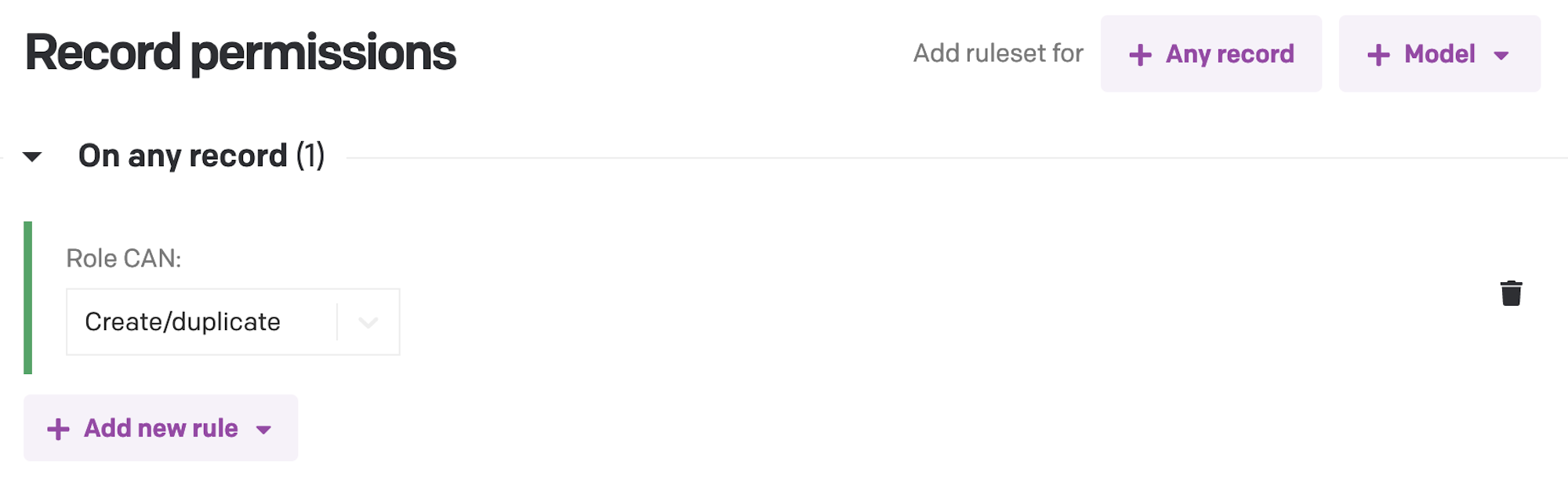Click the plus icon beside Any record
Viewport: 1568px width, 490px height.
pyautogui.click(x=1140, y=55)
